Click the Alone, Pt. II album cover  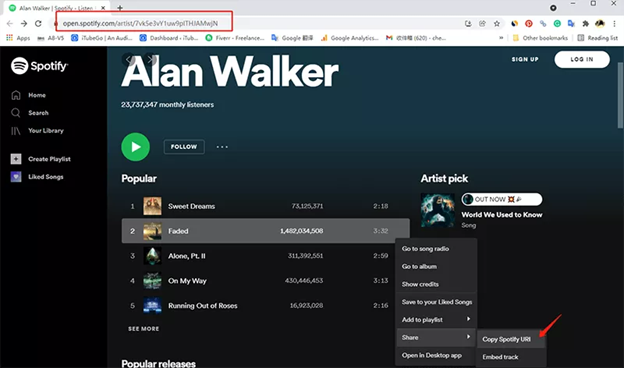coord(152,256)
